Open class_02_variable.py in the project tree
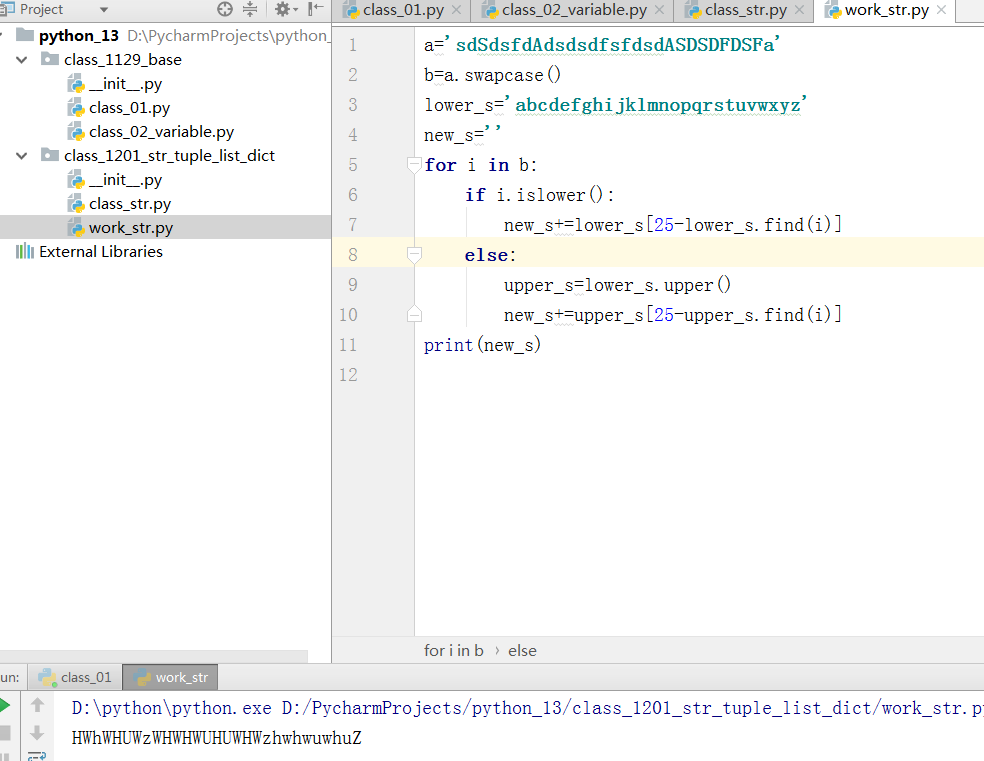Image resolution: width=984 pixels, height=761 pixels. tap(161, 132)
